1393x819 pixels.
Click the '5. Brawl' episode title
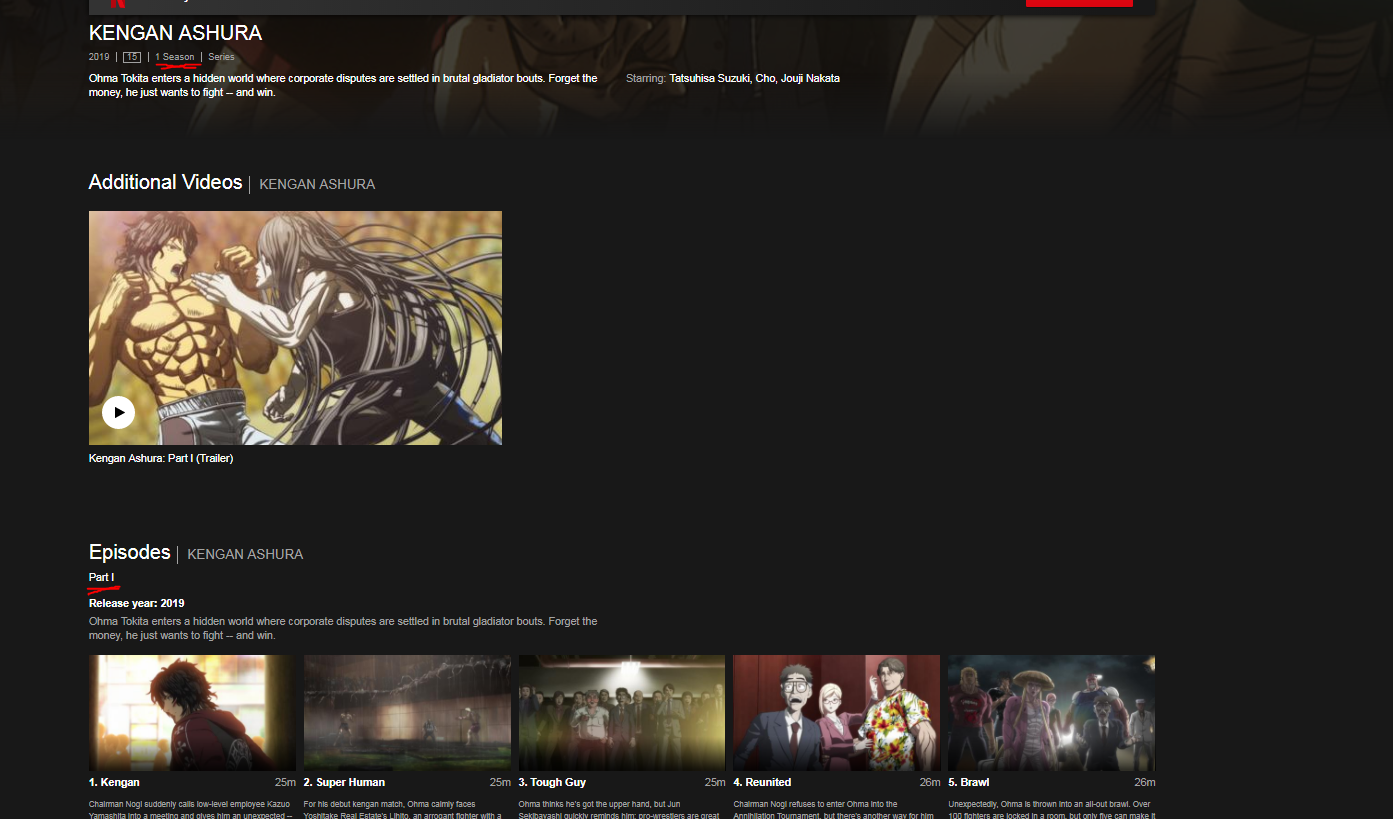pos(968,782)
